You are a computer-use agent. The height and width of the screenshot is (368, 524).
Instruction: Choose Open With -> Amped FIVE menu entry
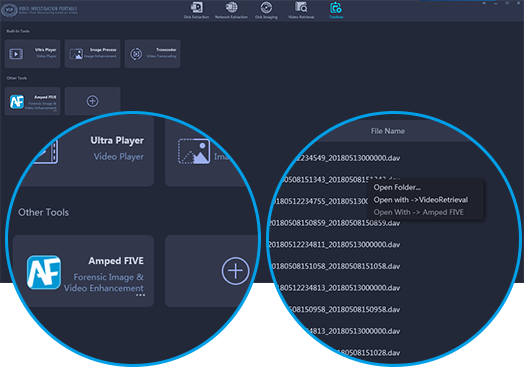click(418, 212)
